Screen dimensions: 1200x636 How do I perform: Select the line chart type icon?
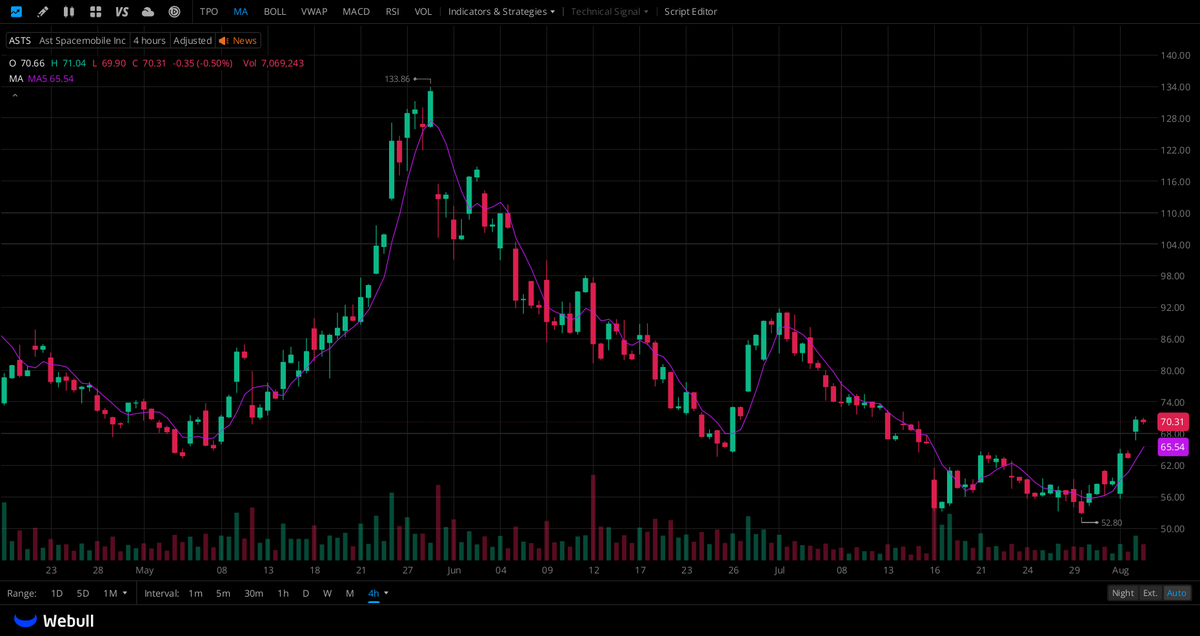pos(16,12)
